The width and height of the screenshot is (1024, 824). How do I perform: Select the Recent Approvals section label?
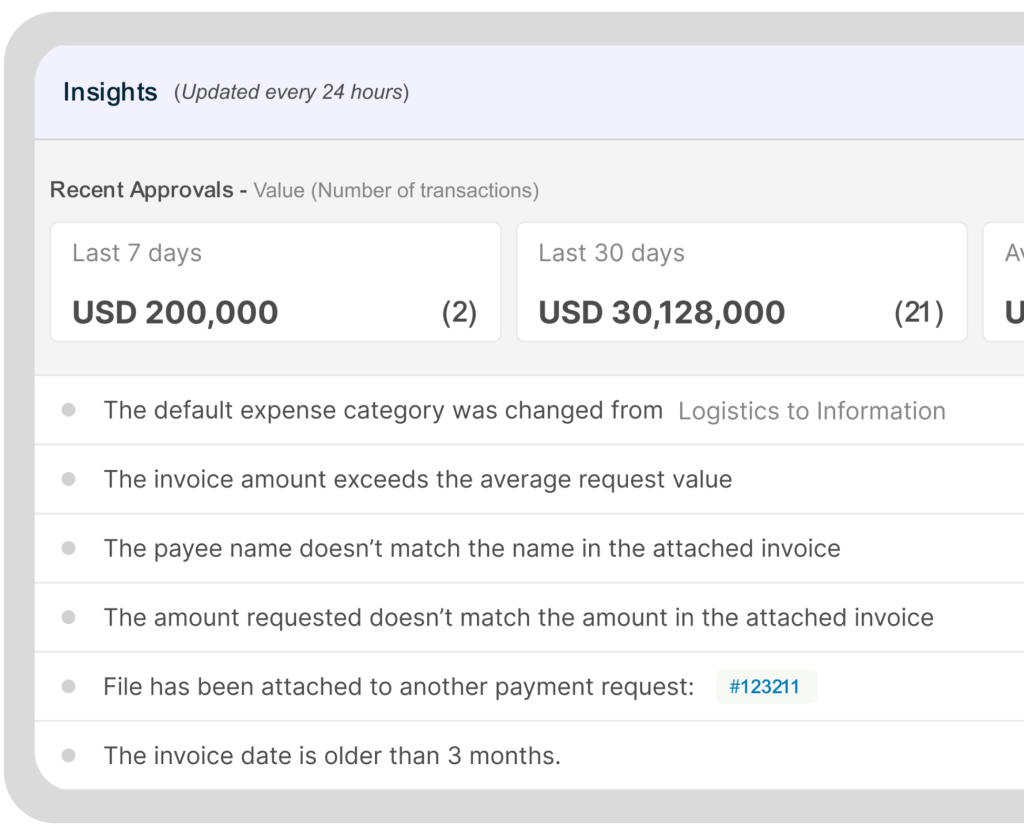[x=148, y=190]
